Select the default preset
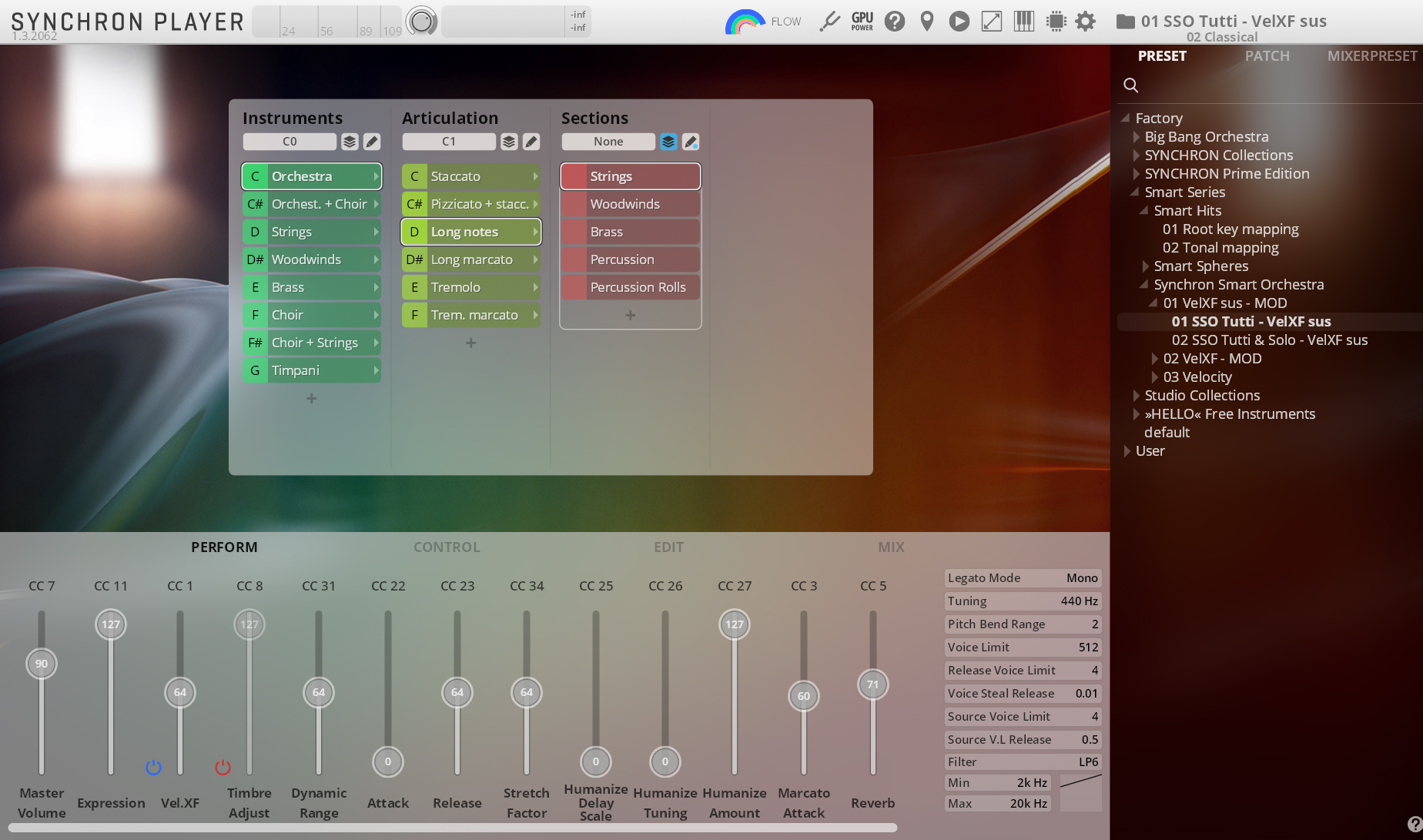 pos(1167,433)
